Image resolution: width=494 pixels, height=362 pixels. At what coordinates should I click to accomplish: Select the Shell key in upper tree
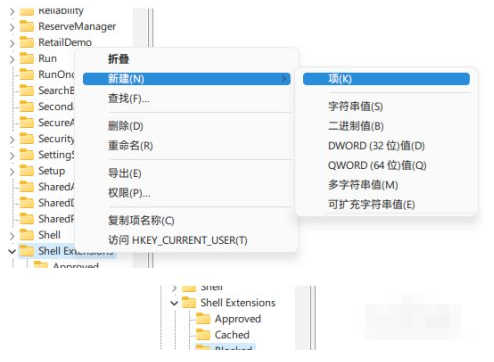(49, 235)
